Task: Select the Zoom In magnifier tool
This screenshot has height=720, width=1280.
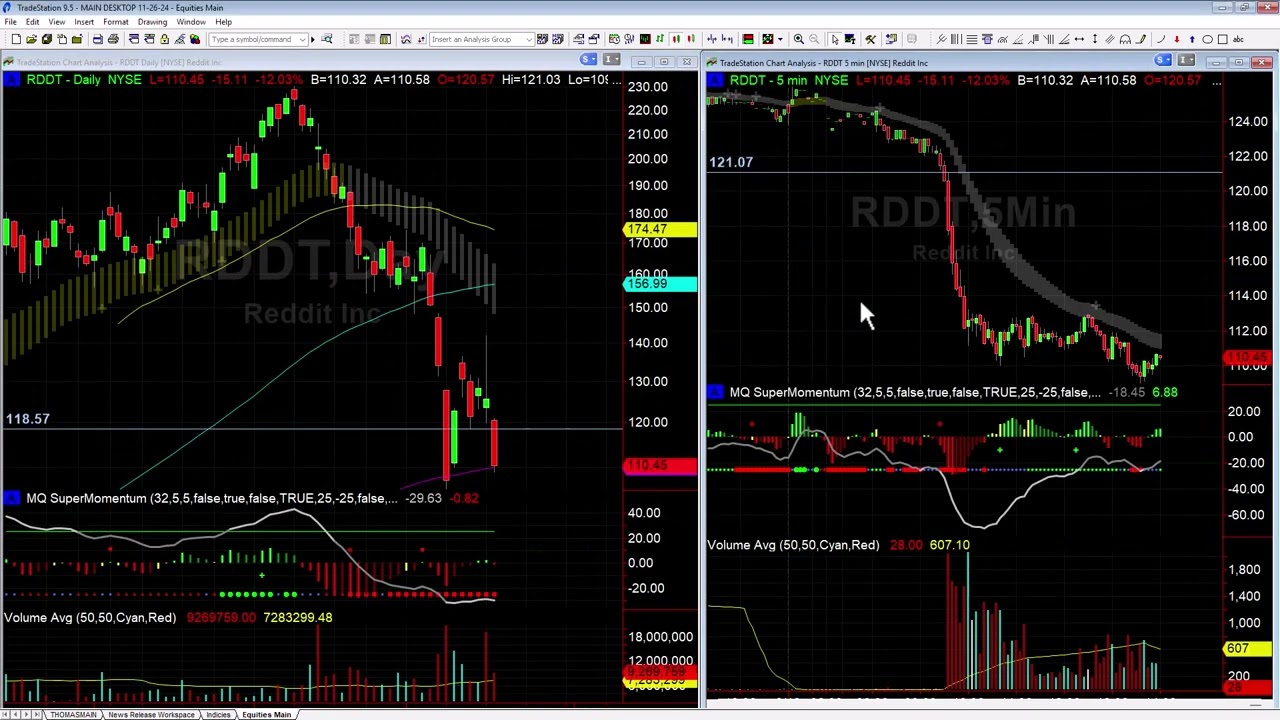Action: click(x=799, y=39)
